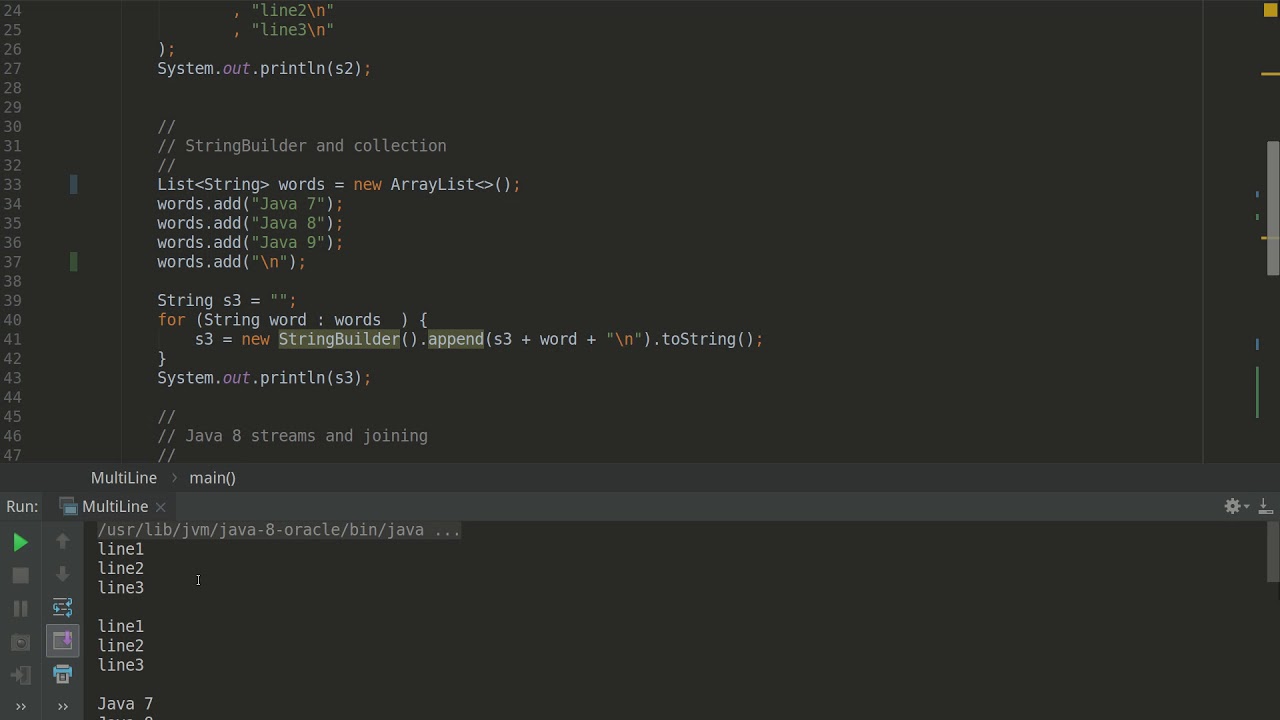Click the List<String> words declaration
Viewport: 1280px width, 720px height.
[339, 184]
